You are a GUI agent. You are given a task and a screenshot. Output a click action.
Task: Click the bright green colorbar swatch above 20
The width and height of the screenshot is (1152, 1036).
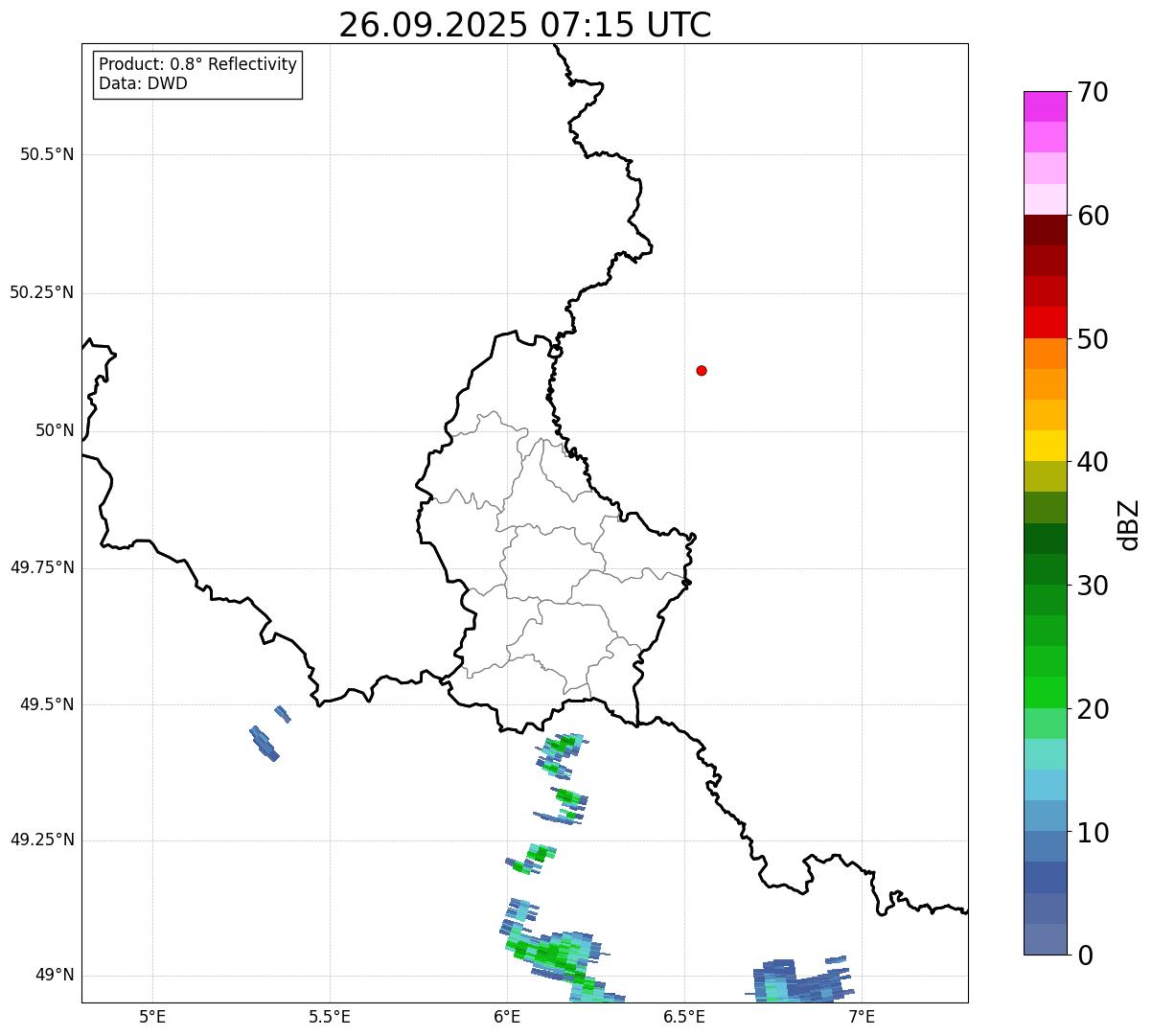coord(1045,693)
